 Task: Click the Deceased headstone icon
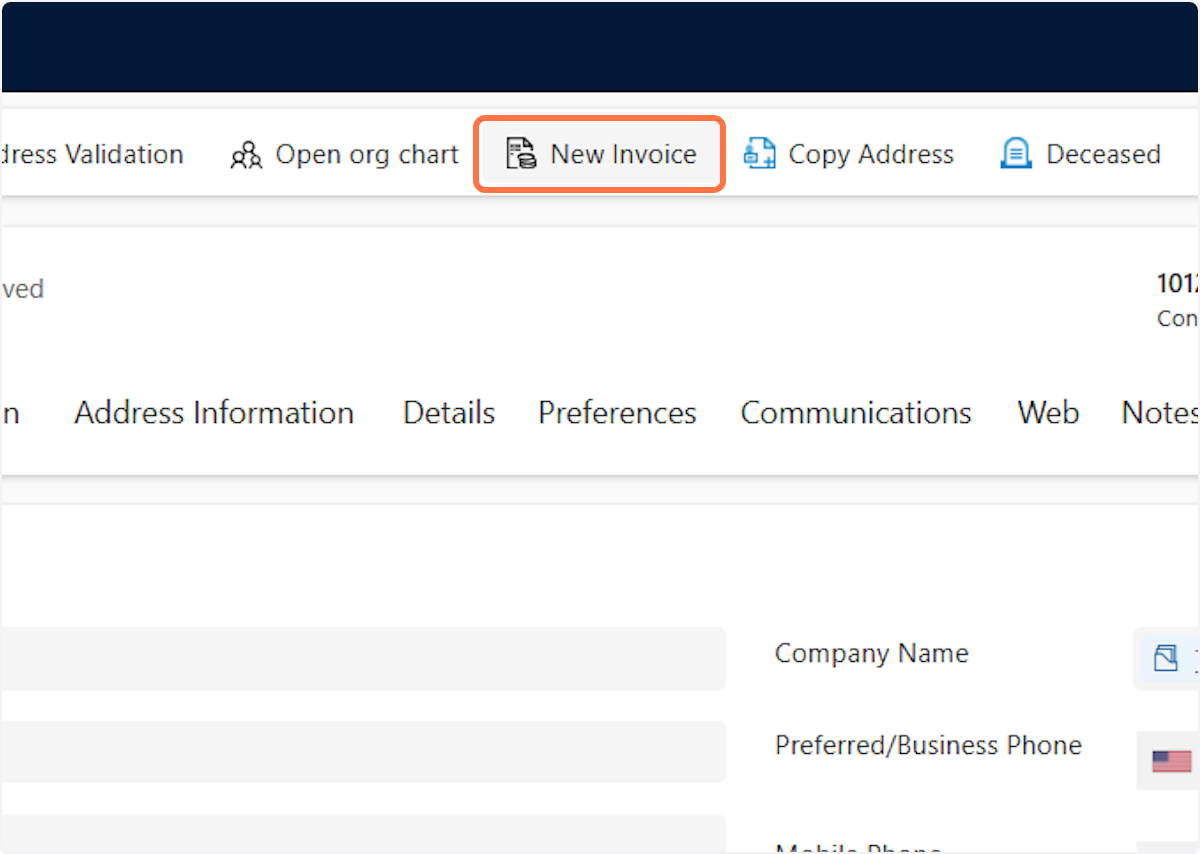1015,154
